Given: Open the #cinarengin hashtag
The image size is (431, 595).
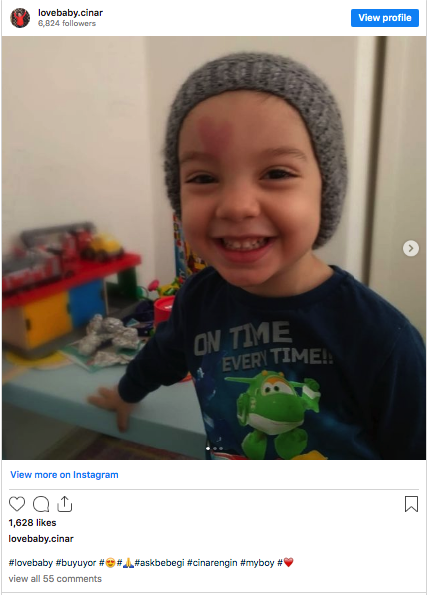Looking at the screenshot, I should pos(212,563).
